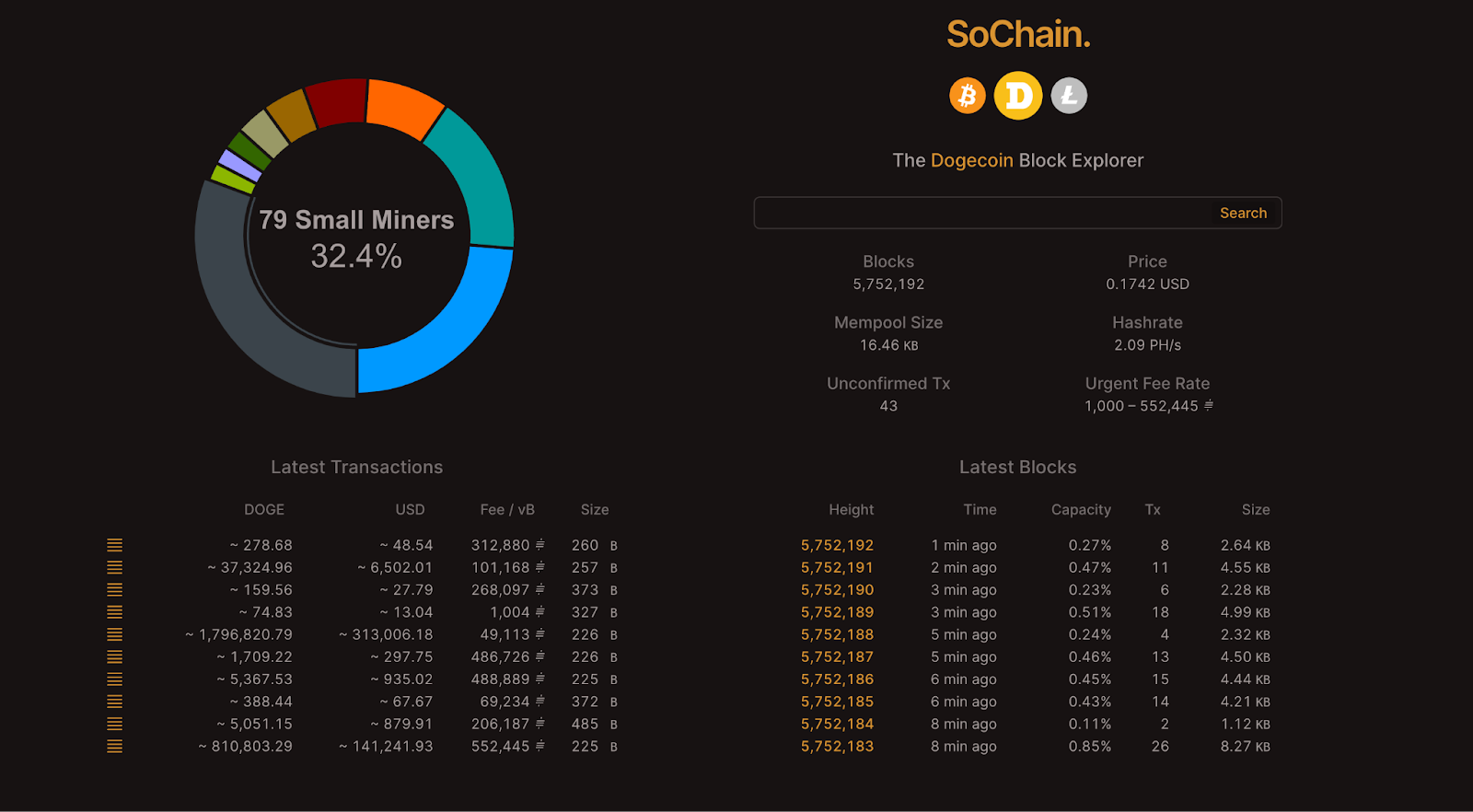Click the Mempool Size value 16.46 KB
Viewport: 1473px width, 812px height.
[888, 345]
